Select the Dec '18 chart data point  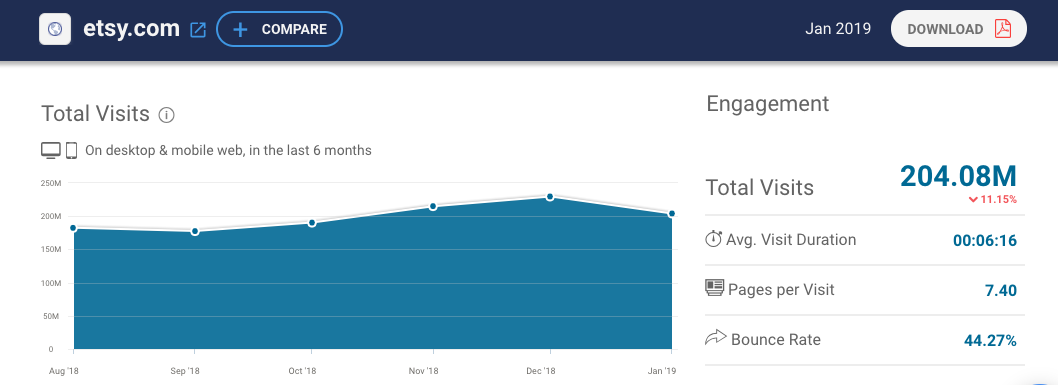click(550, 197)
